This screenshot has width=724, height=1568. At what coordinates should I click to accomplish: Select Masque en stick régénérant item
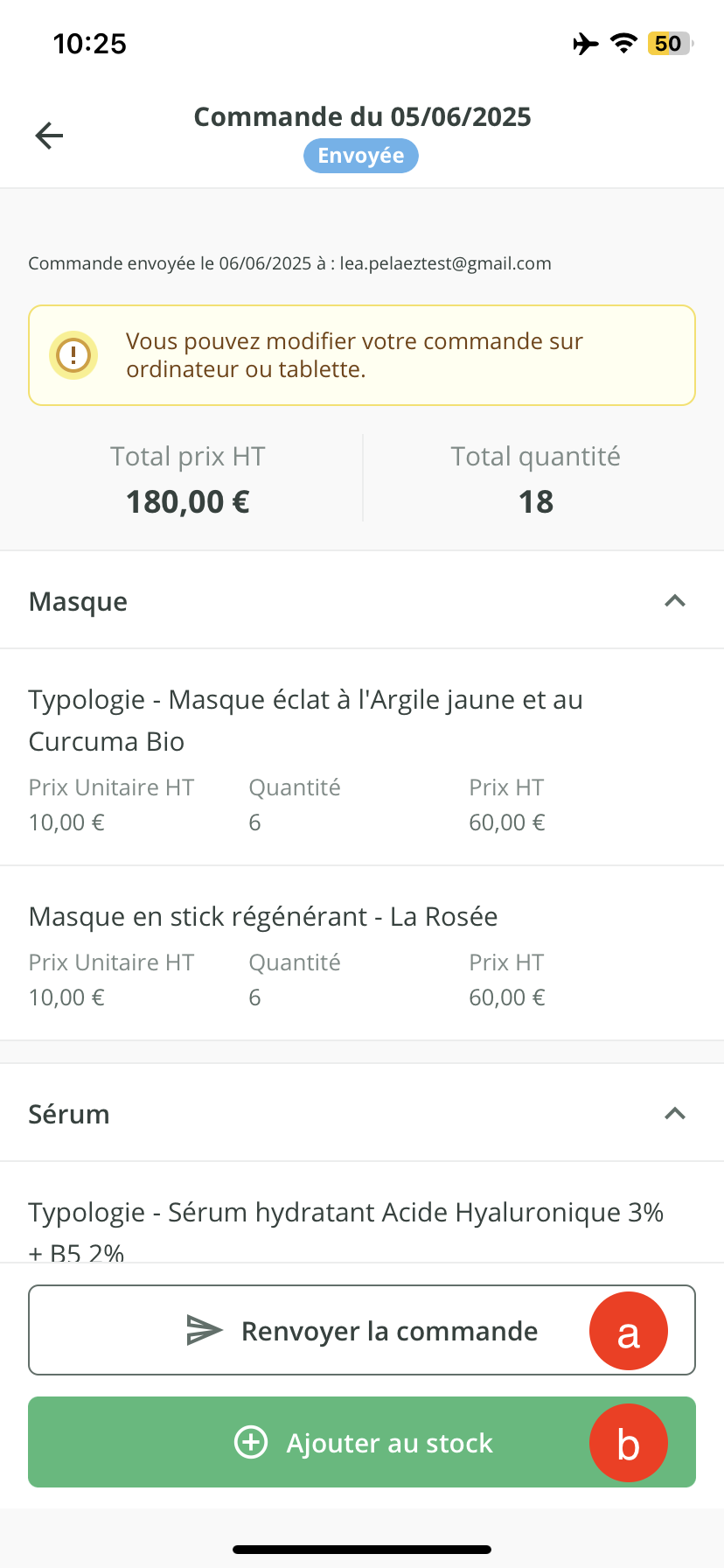[x=263, y=916]
